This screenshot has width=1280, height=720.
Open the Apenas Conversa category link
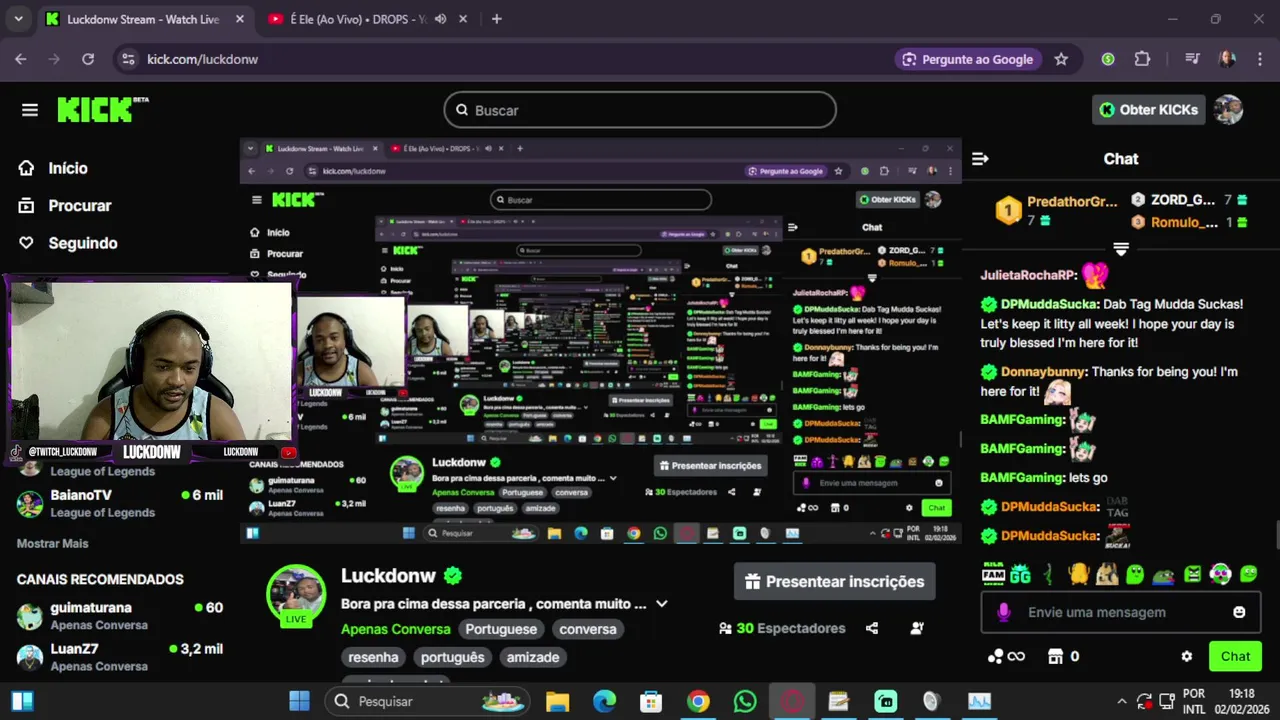click(395, 629)
